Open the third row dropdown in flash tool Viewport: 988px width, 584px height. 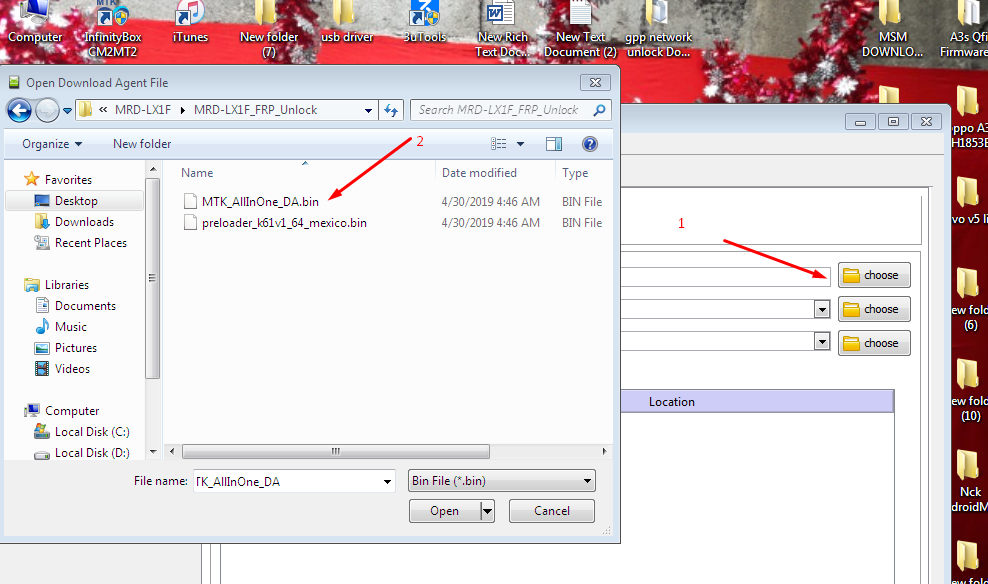pyautogui.click(x=822, y=342)
